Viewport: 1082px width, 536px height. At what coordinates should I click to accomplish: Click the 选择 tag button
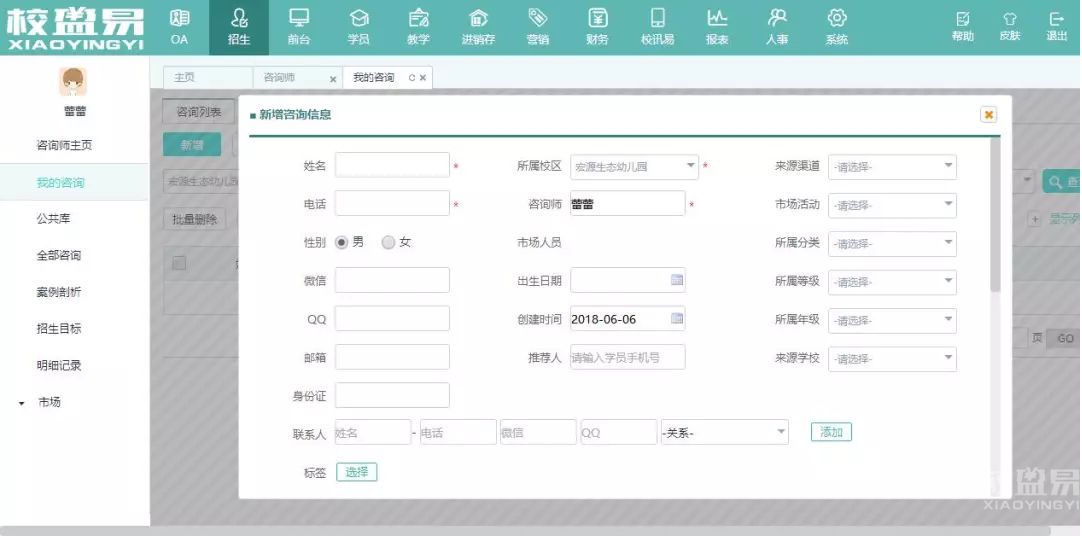point(356,472)
